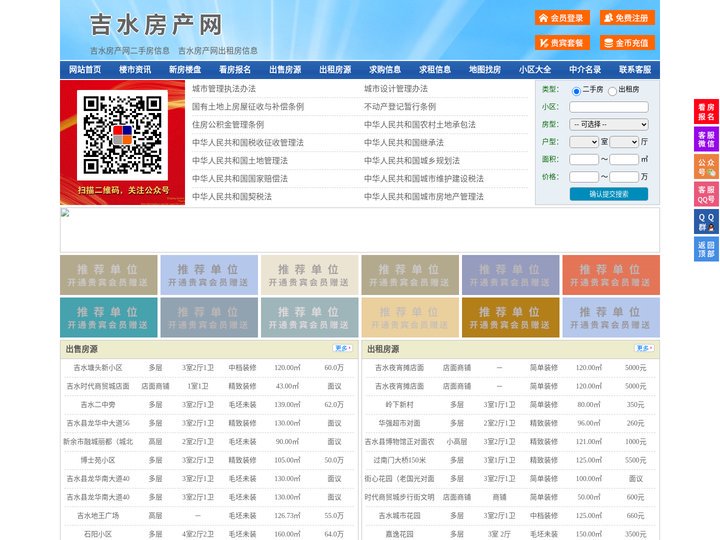
Task: Open the 中华人民共和国契税法 link
Action: (232, 197)
